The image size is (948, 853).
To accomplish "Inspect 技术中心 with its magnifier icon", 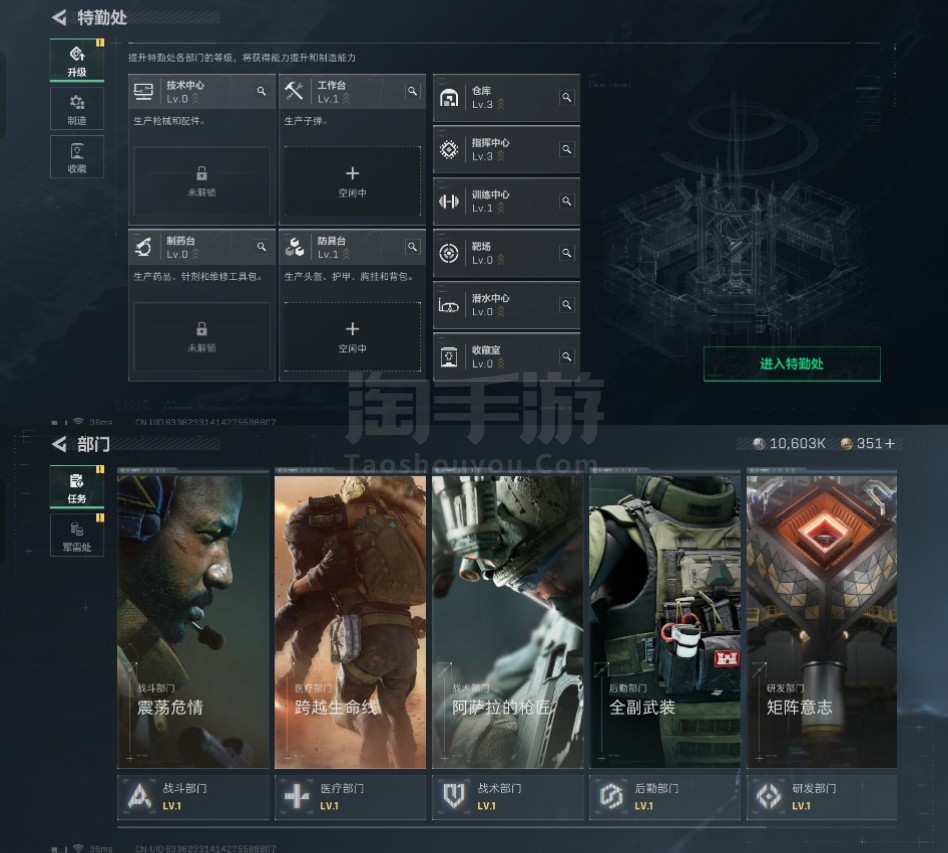I will (261, 91).
